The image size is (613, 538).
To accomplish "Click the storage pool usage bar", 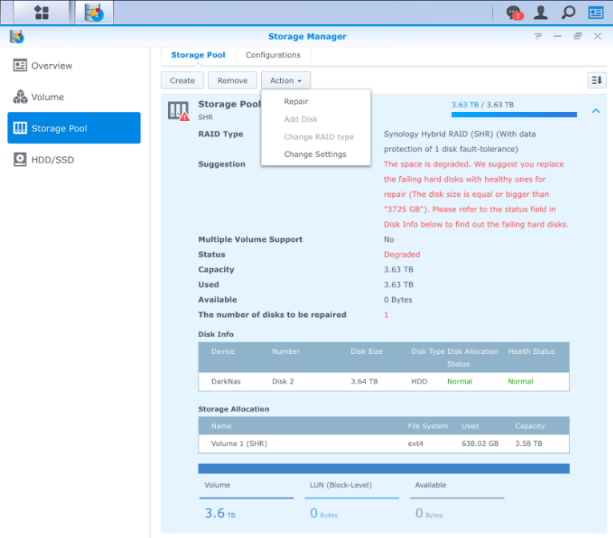I will click(513, 114).
